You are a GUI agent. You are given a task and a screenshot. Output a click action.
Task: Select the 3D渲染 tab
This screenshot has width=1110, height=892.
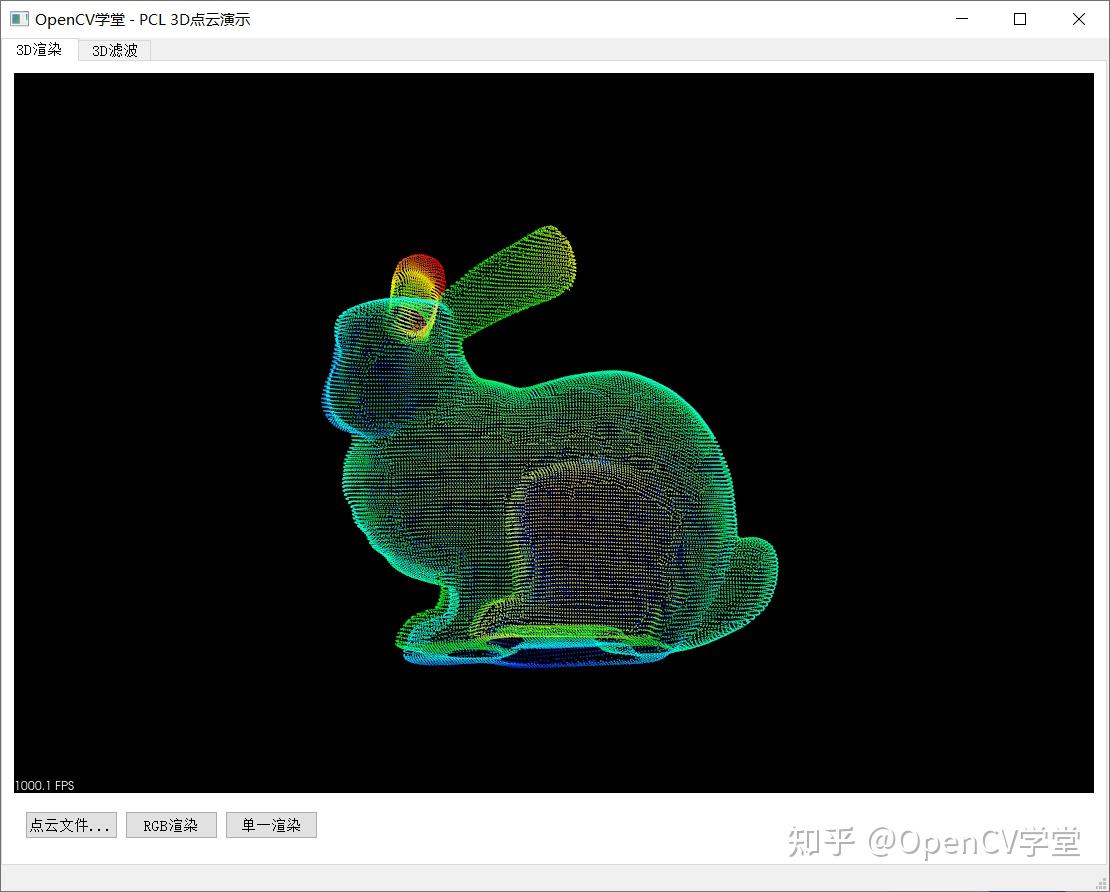[40, 50]
